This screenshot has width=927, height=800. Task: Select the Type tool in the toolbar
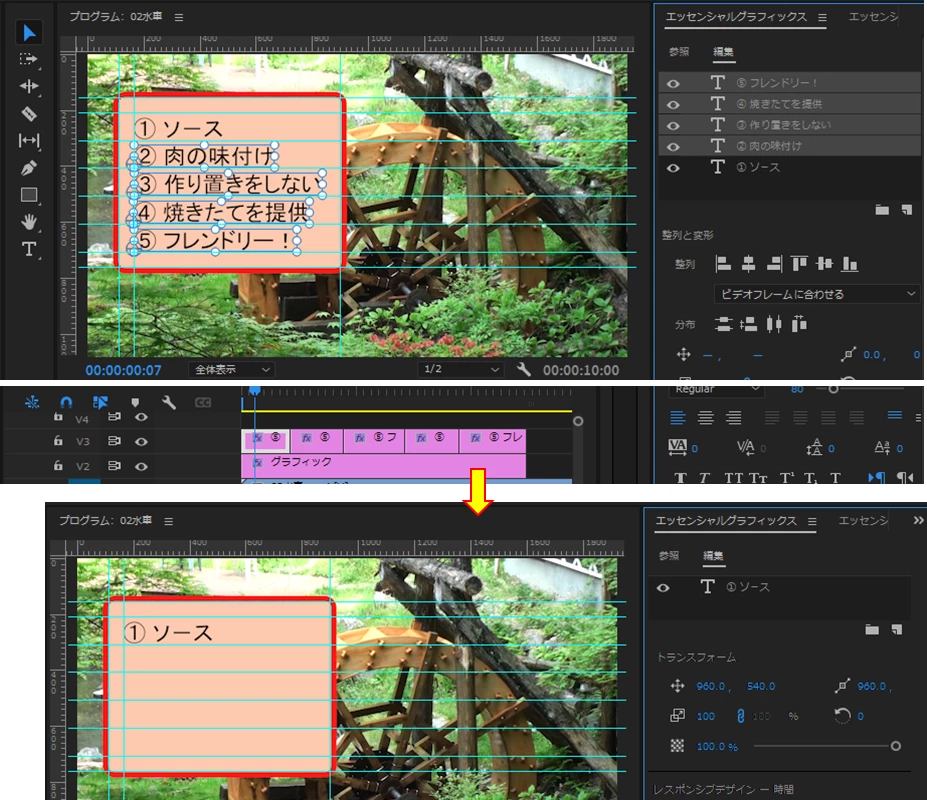[28, 249]
